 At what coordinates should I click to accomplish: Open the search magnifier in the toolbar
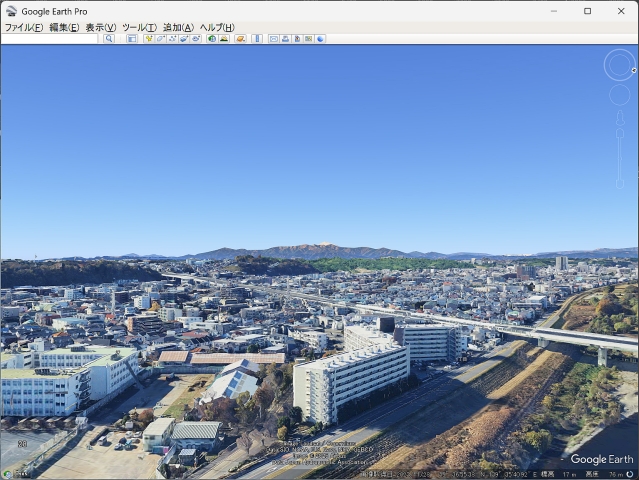click(x=109, y=39)
